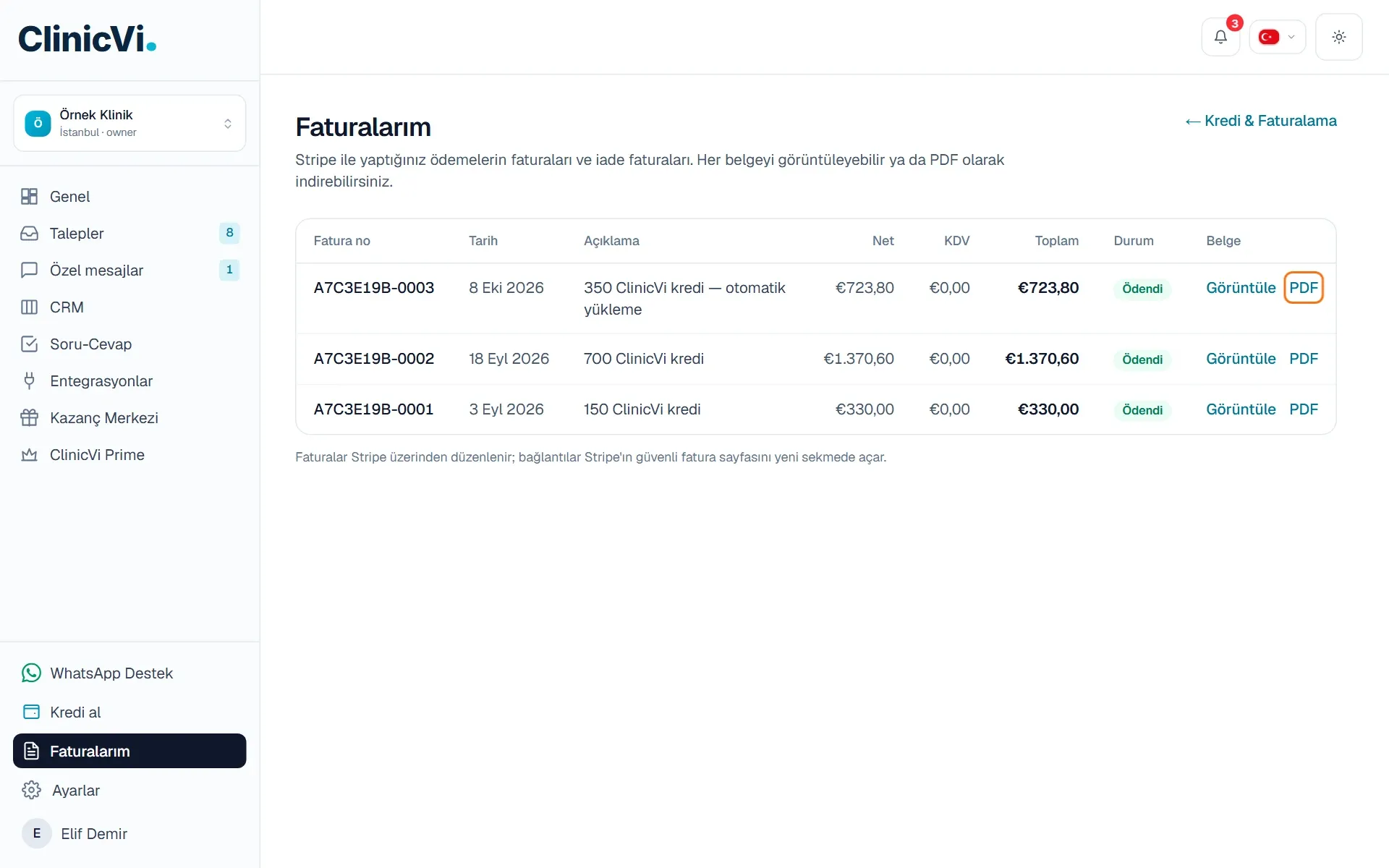Click the Soru-Cevap checkbox icon
Screen dimensions: 1389x868
[x=30, y=344]
